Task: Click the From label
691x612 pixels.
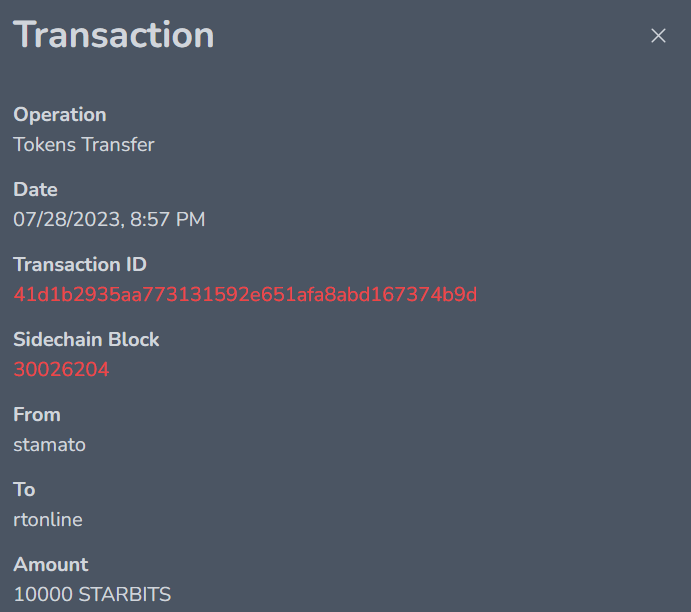Action: pyautogui.click(x=37, y=415)
